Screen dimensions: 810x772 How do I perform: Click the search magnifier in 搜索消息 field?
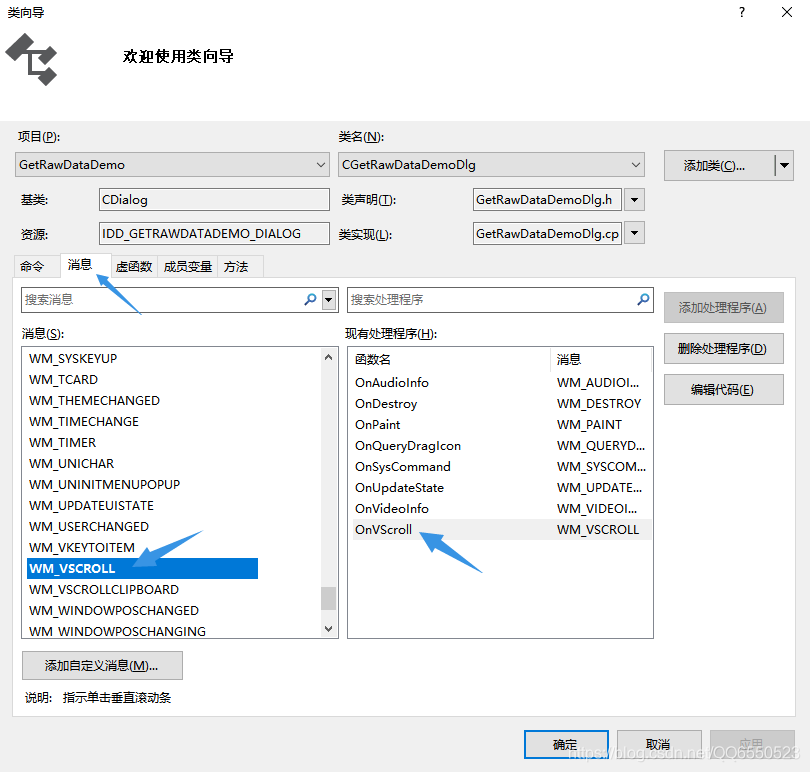pos(313,300)
